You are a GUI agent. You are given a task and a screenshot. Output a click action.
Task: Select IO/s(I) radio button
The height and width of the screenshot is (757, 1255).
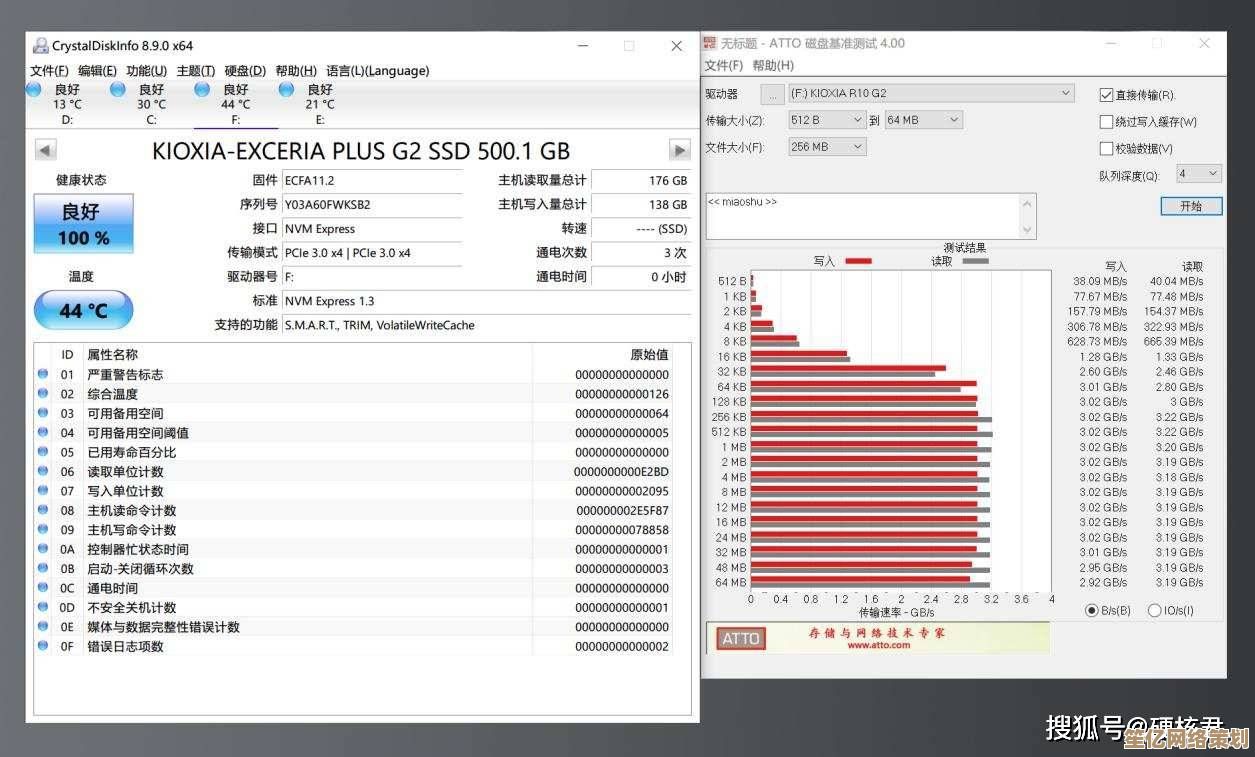point(1154,610)
